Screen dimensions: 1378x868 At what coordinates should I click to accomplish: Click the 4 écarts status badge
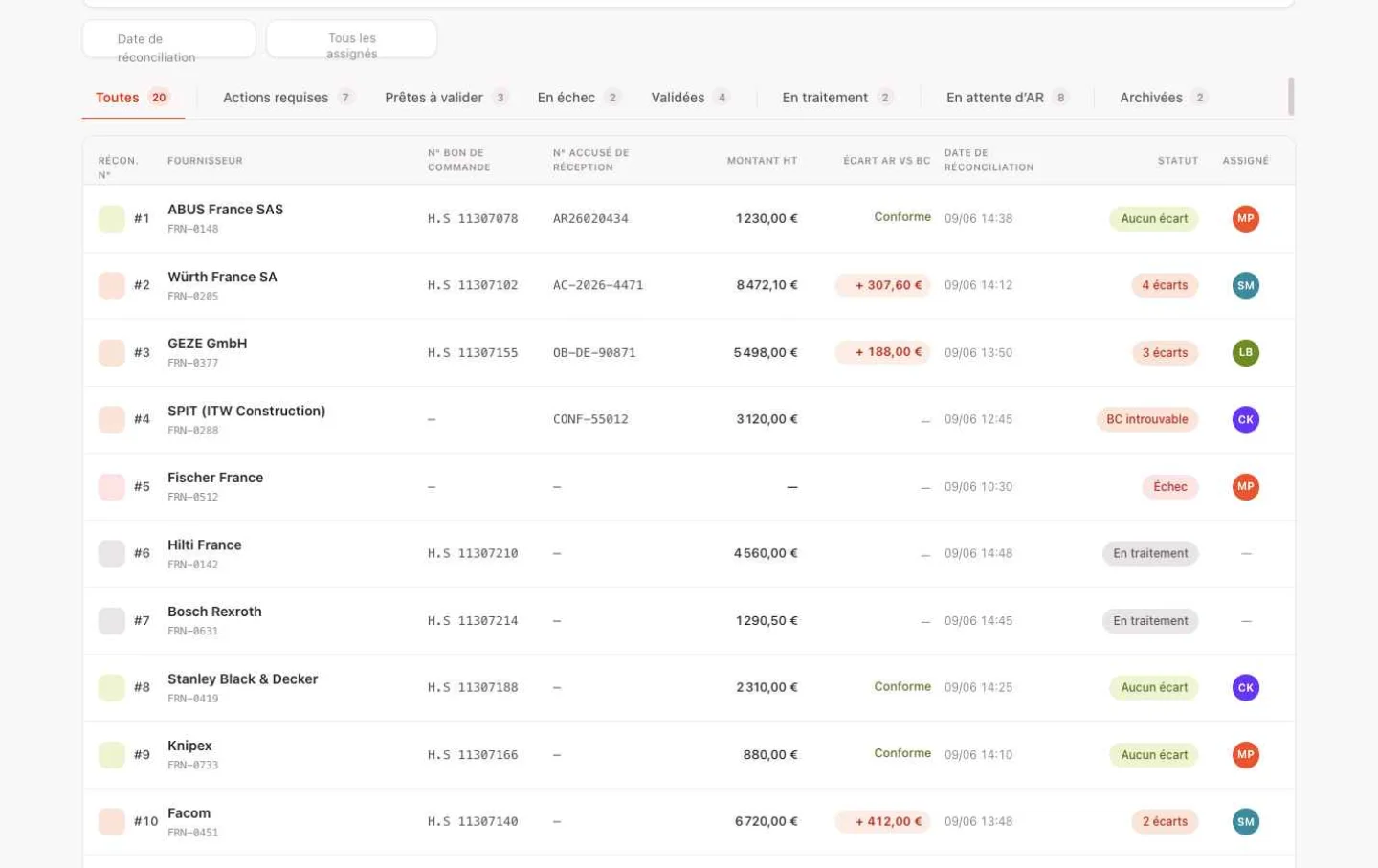click(x=1165, y=285)
